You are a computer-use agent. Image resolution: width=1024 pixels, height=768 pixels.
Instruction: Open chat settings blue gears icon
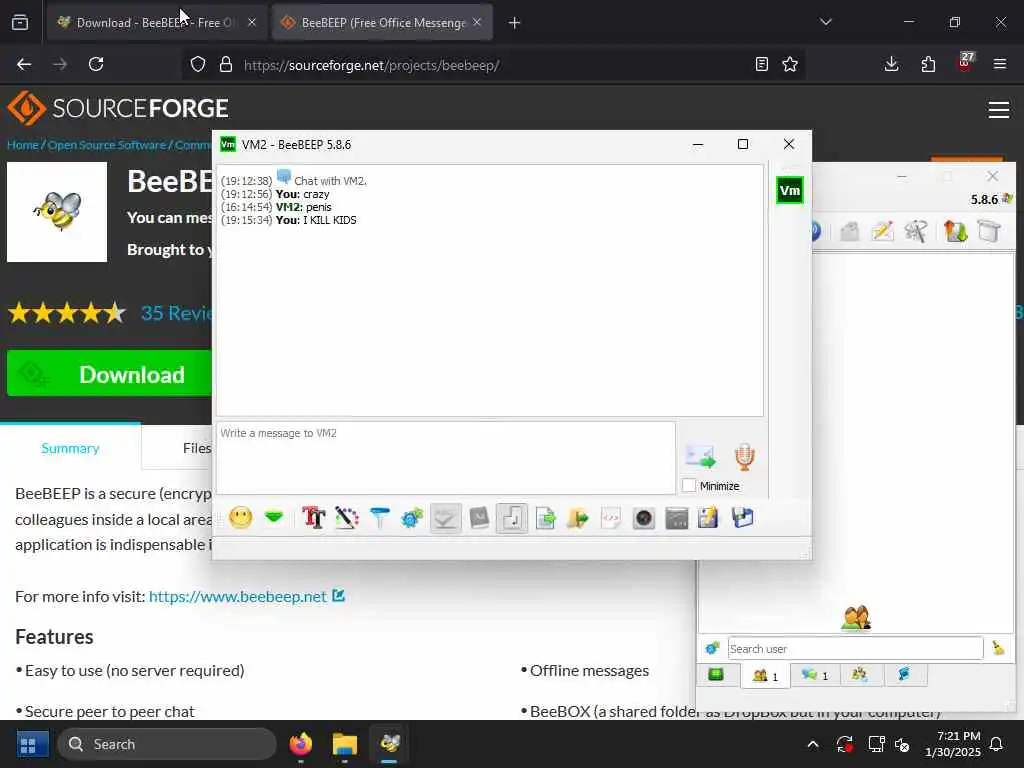[413, 519]
